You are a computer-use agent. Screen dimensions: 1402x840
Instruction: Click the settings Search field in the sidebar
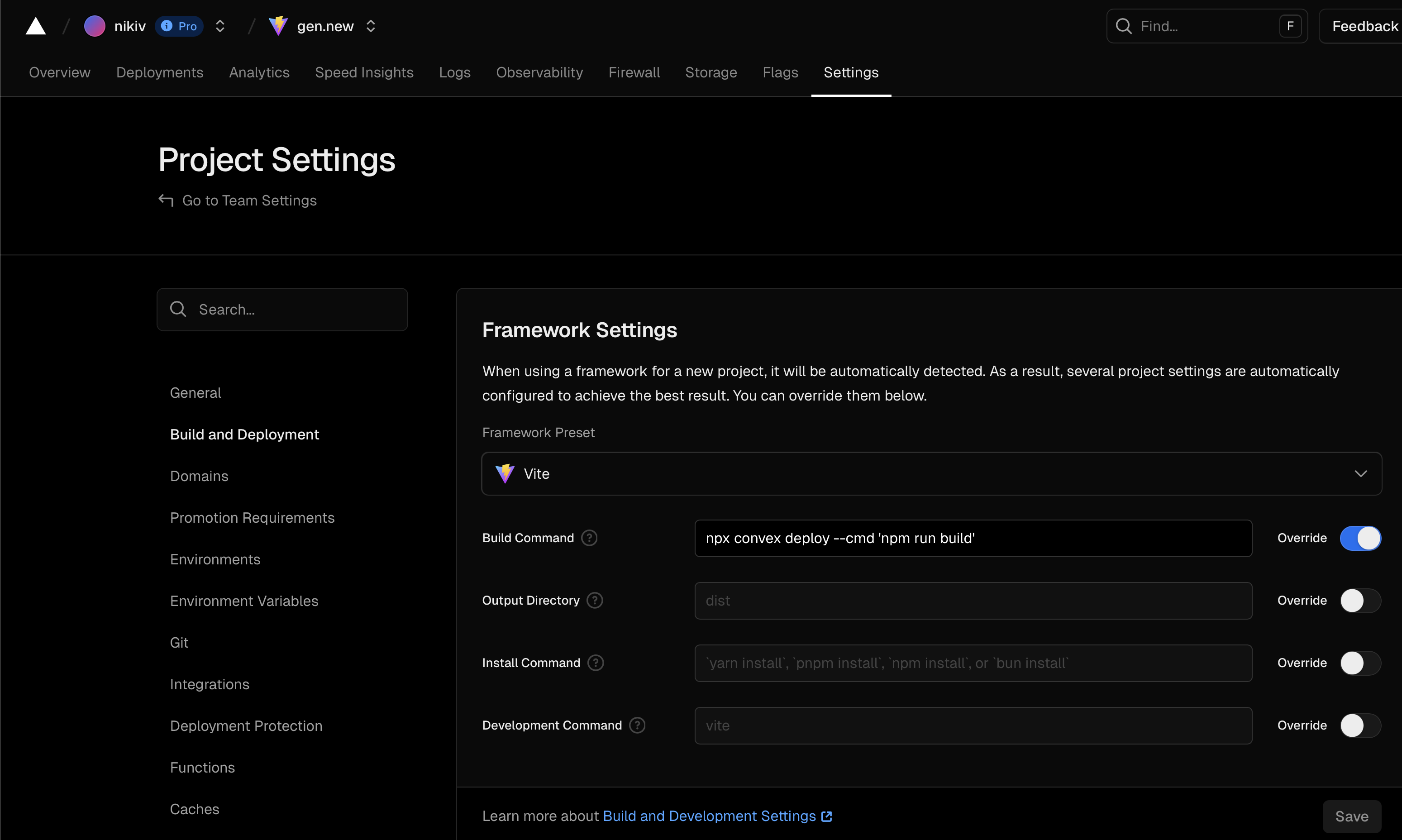point(282,310)
